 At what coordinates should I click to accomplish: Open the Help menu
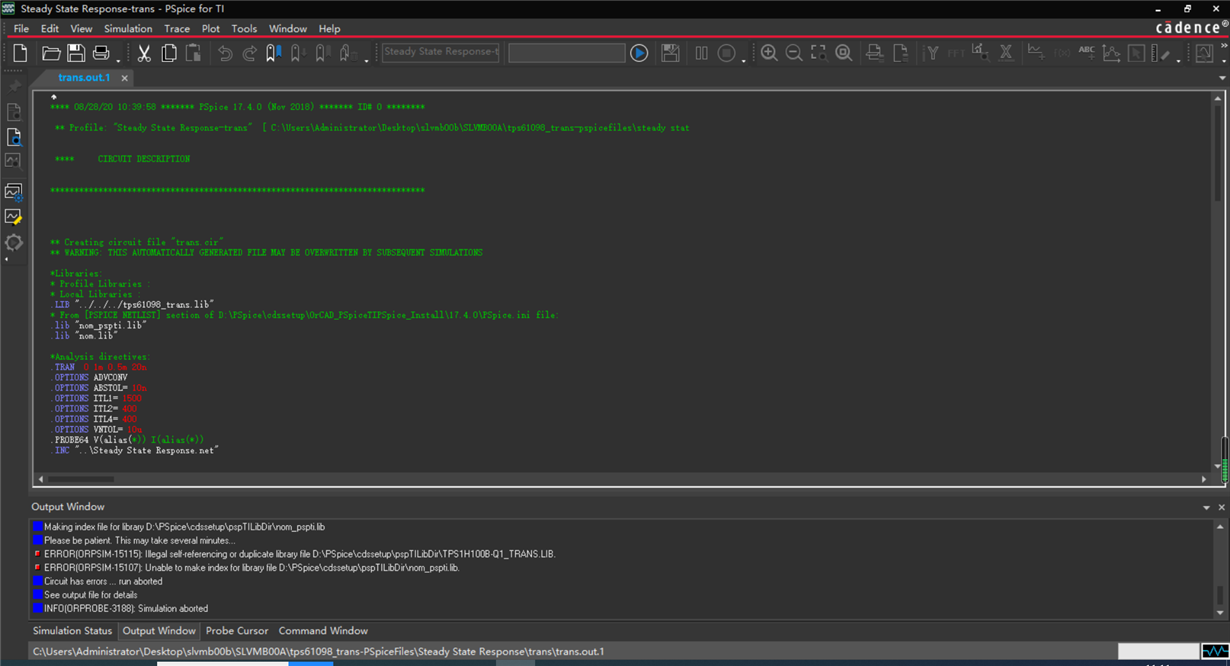[329, 28]
